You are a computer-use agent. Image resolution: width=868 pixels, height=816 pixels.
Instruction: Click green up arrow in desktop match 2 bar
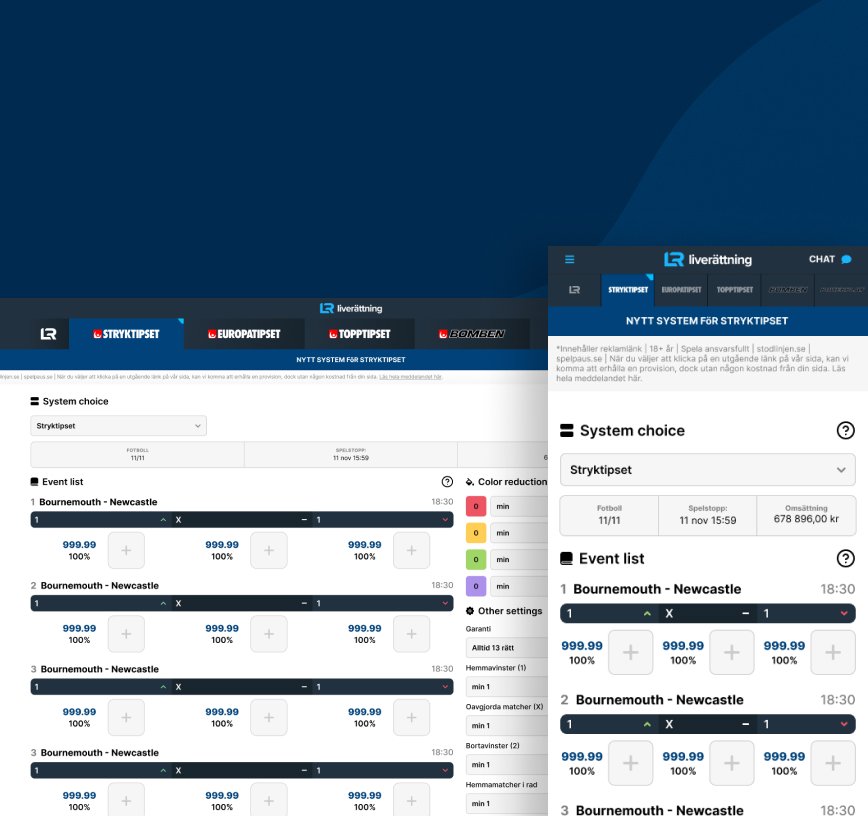point(163,603)
